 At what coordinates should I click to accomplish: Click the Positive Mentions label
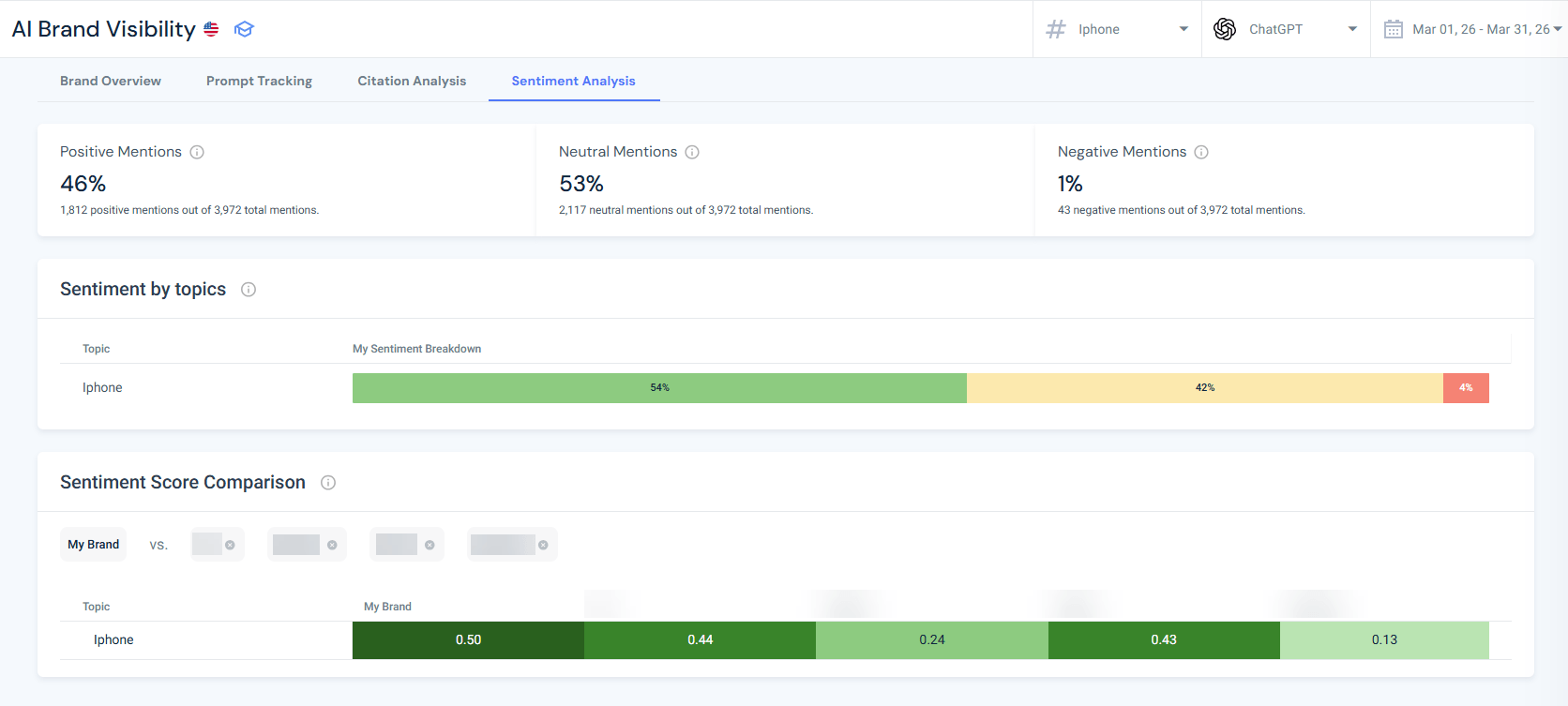(x=121, y=152)
